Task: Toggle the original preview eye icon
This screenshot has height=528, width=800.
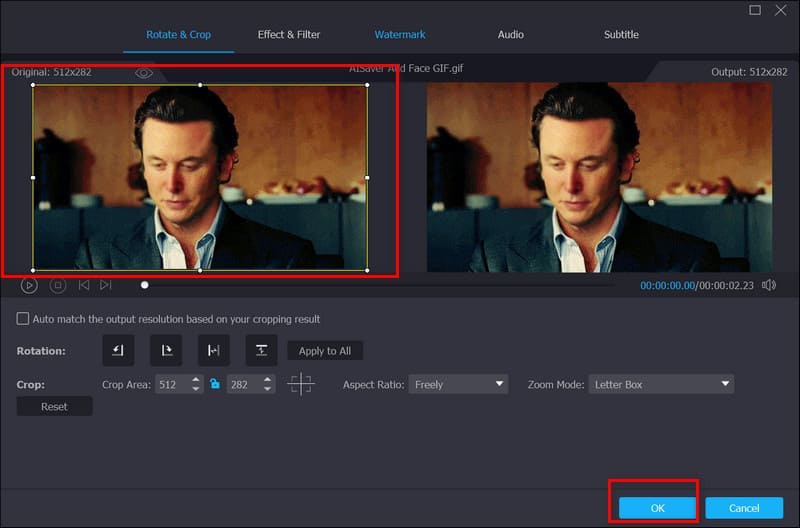Action: coord(144,73)
